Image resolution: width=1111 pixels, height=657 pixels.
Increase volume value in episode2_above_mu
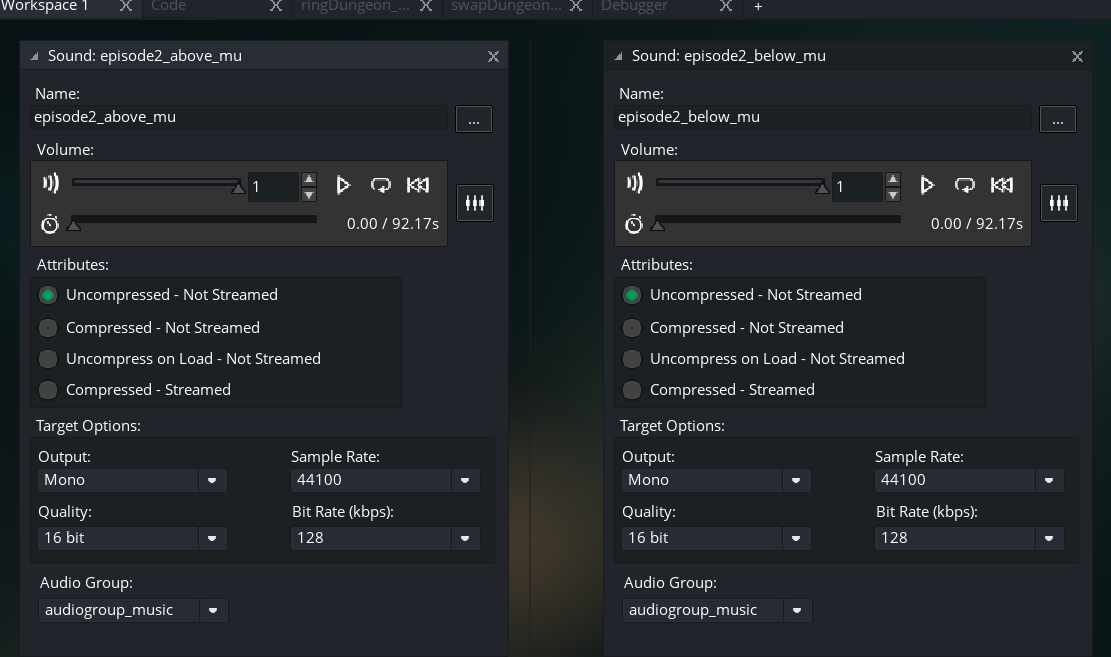pos(309,179)
